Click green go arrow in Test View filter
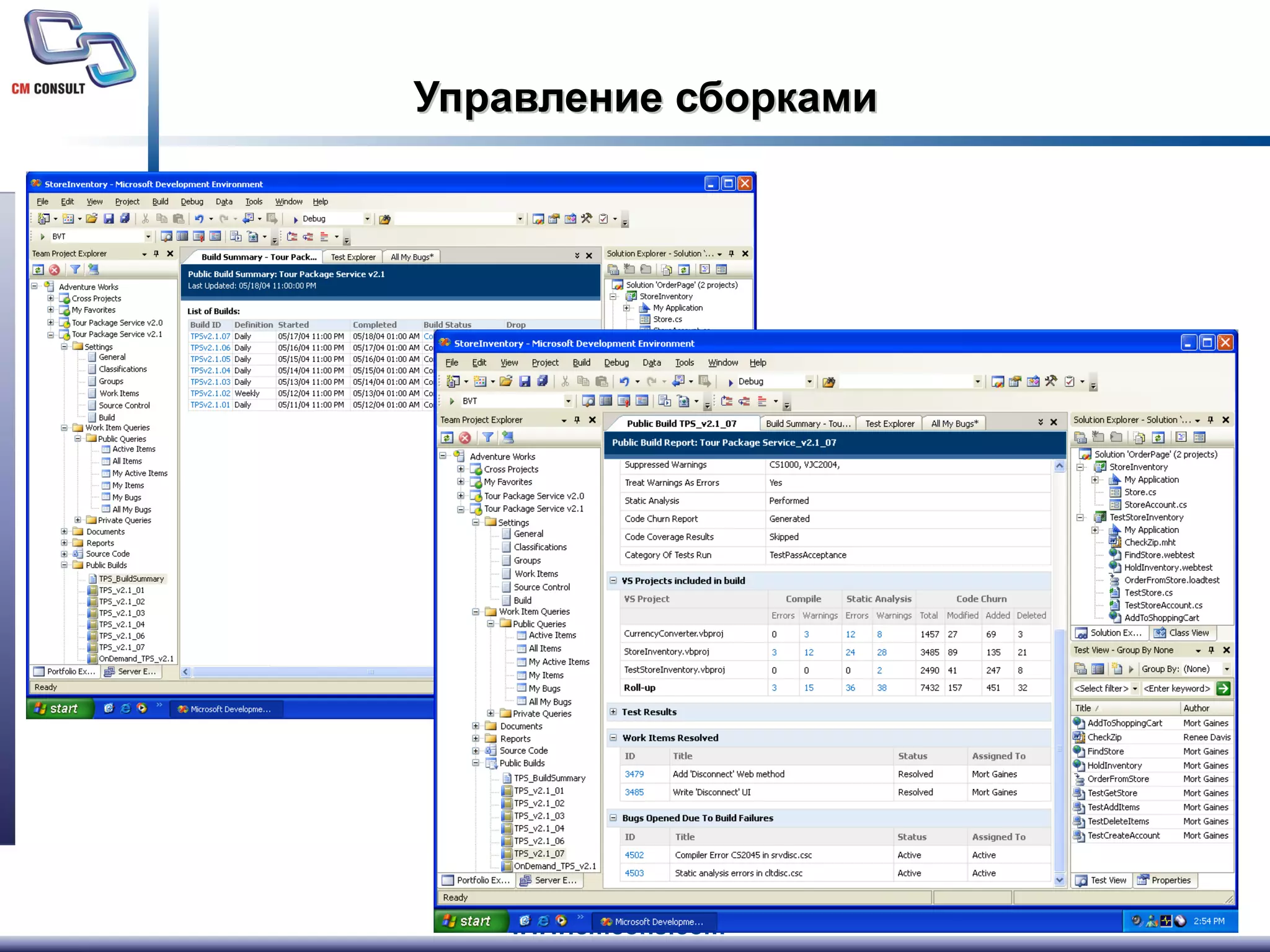Image resolution: width=1270 pixels, height=952 pixels. tap(1223, 688)
